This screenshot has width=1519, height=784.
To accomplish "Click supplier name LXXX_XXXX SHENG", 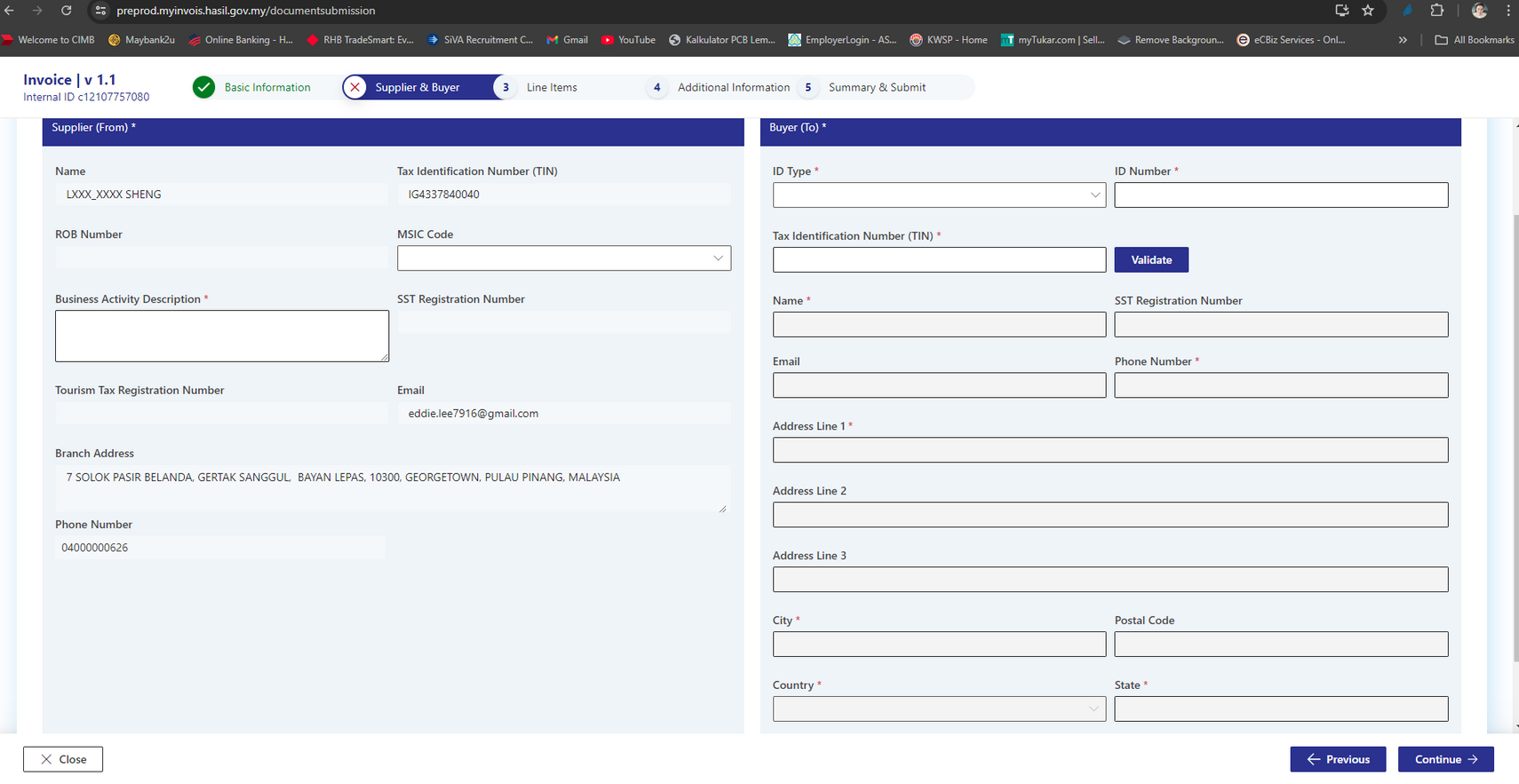I will coord(114,194).
